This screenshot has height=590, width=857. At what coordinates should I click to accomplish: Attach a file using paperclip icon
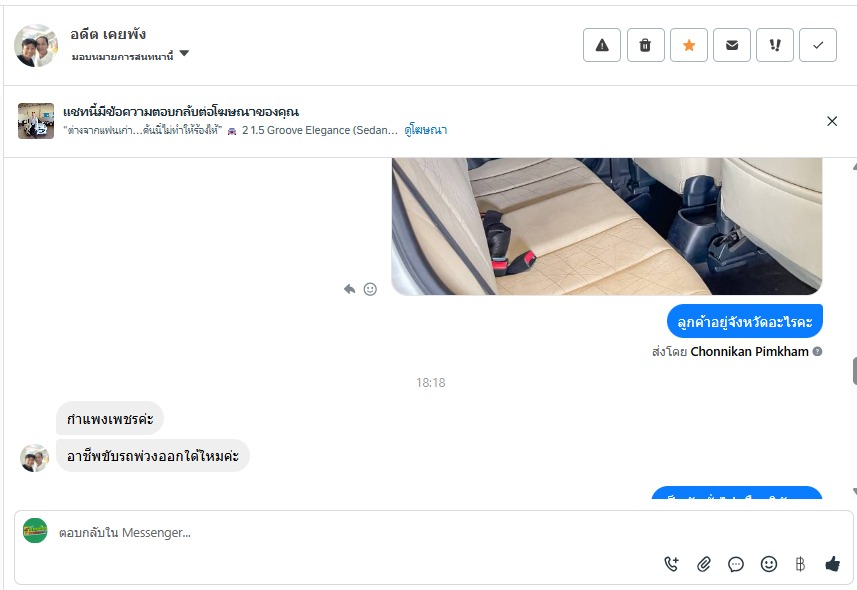coord(704,564)
